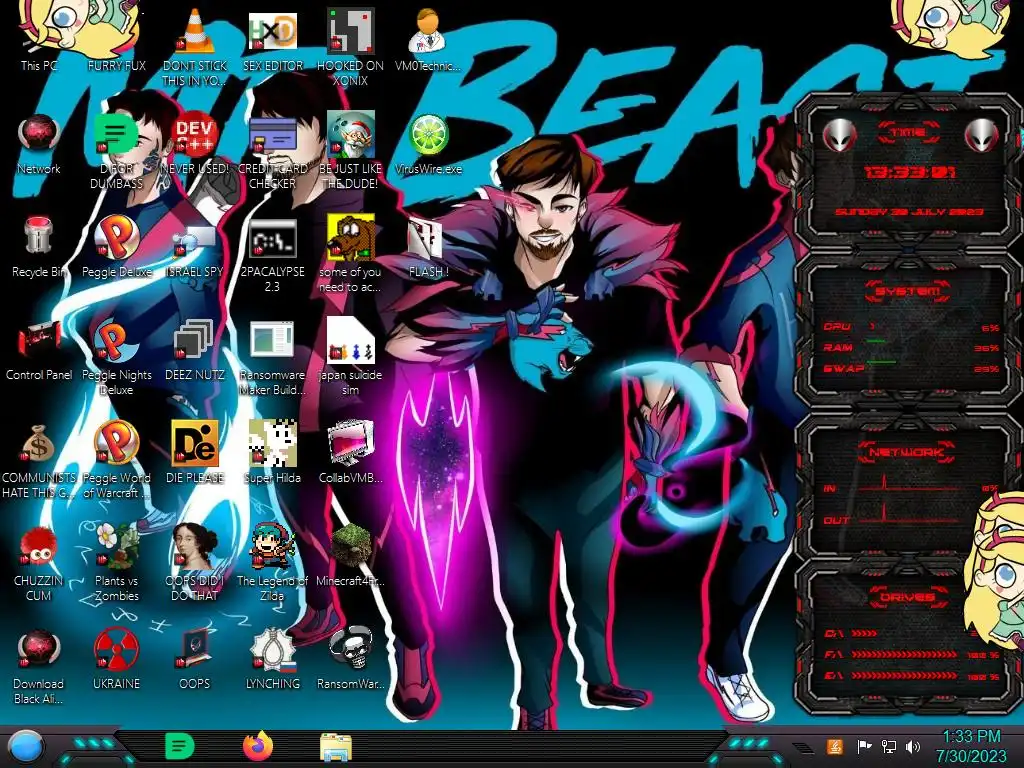
Task: Open the Action Center flag tray icon
Action: coord(864,746)
